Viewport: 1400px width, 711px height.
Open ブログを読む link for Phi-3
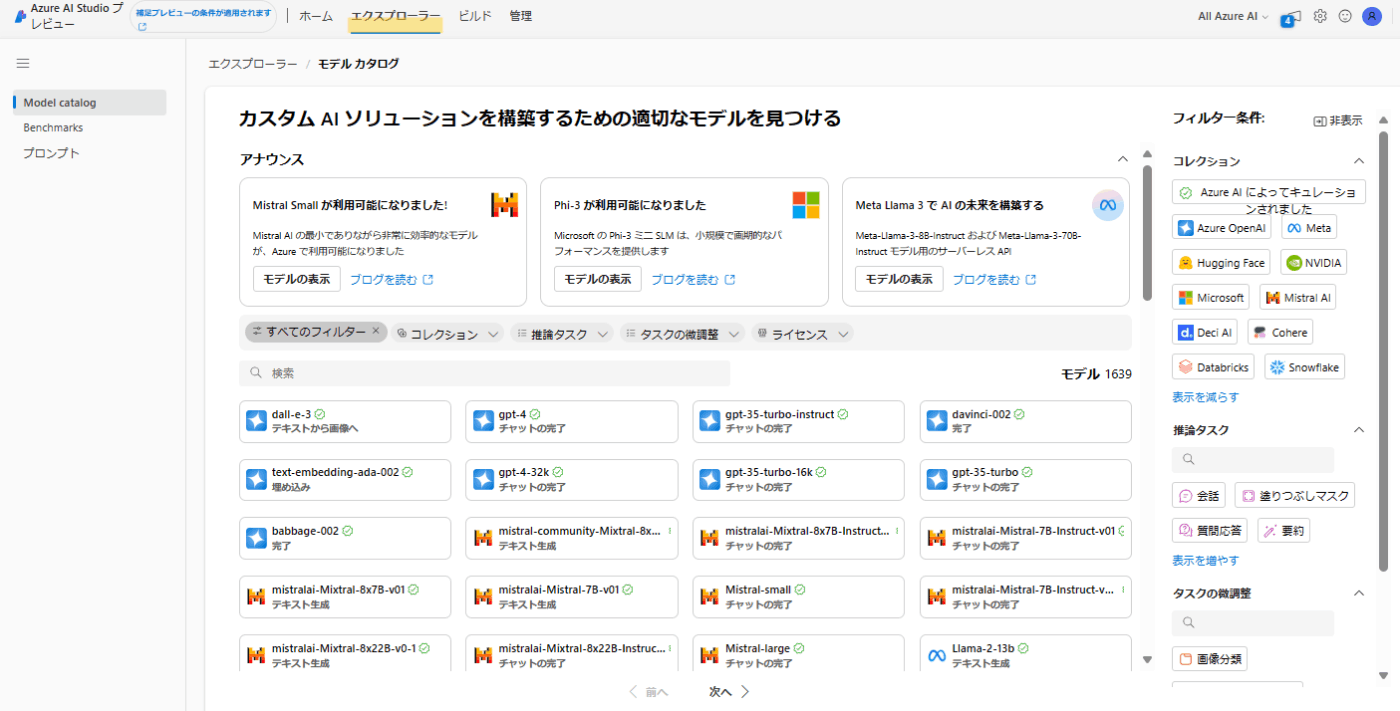(x=693, y=279)
